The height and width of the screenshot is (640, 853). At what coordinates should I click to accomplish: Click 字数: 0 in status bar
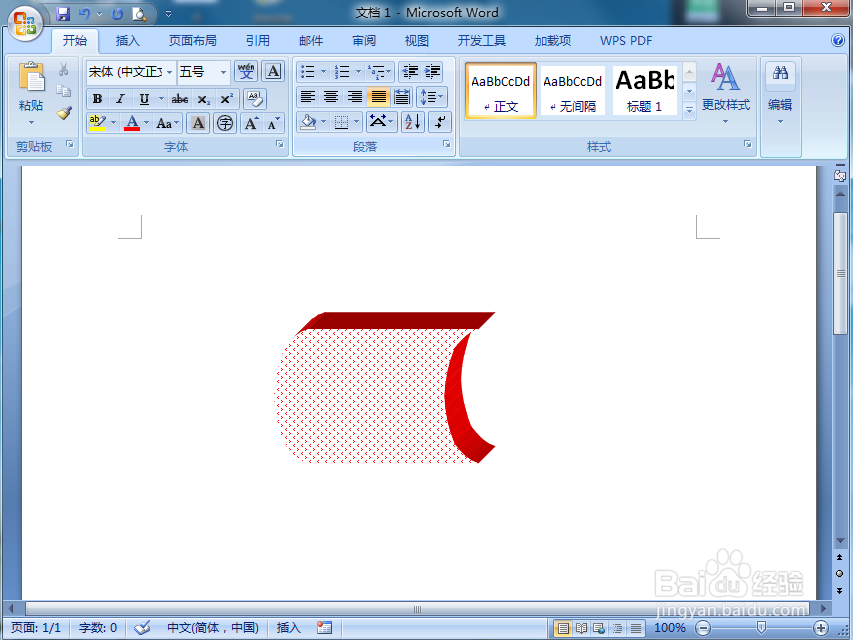click(x=98, y=627)
